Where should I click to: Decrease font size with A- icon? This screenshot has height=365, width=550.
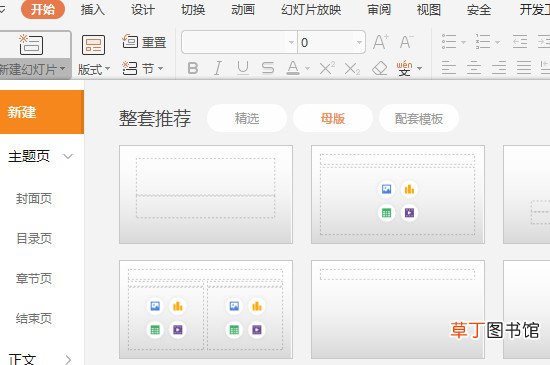406,42
